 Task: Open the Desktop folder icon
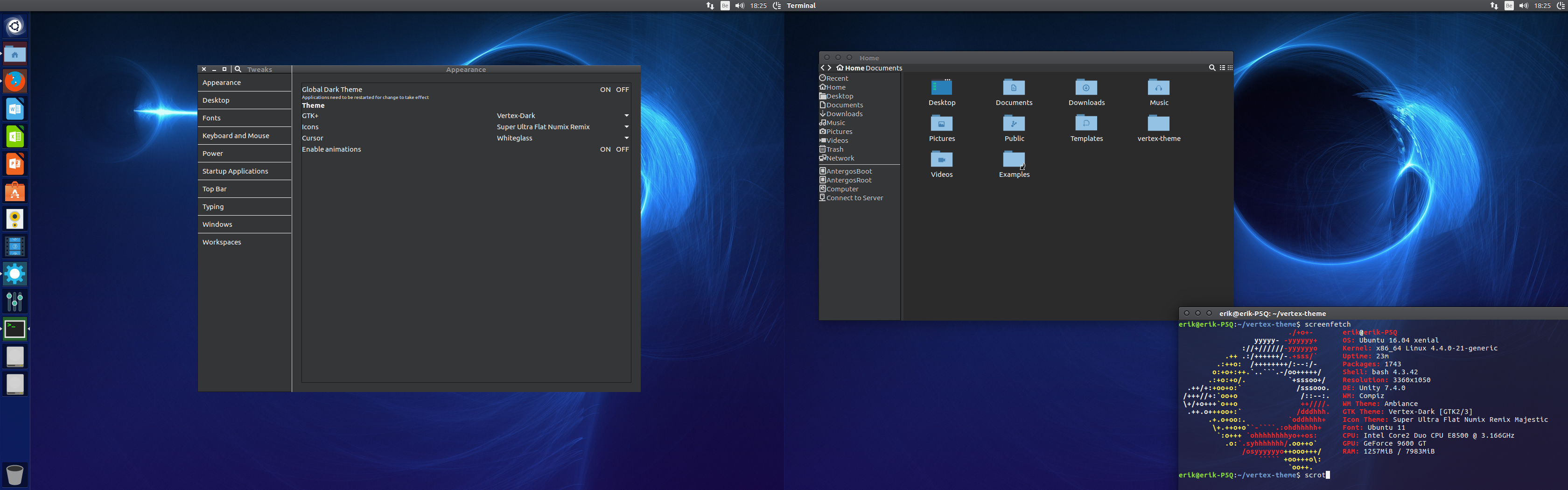pos(942,88)
